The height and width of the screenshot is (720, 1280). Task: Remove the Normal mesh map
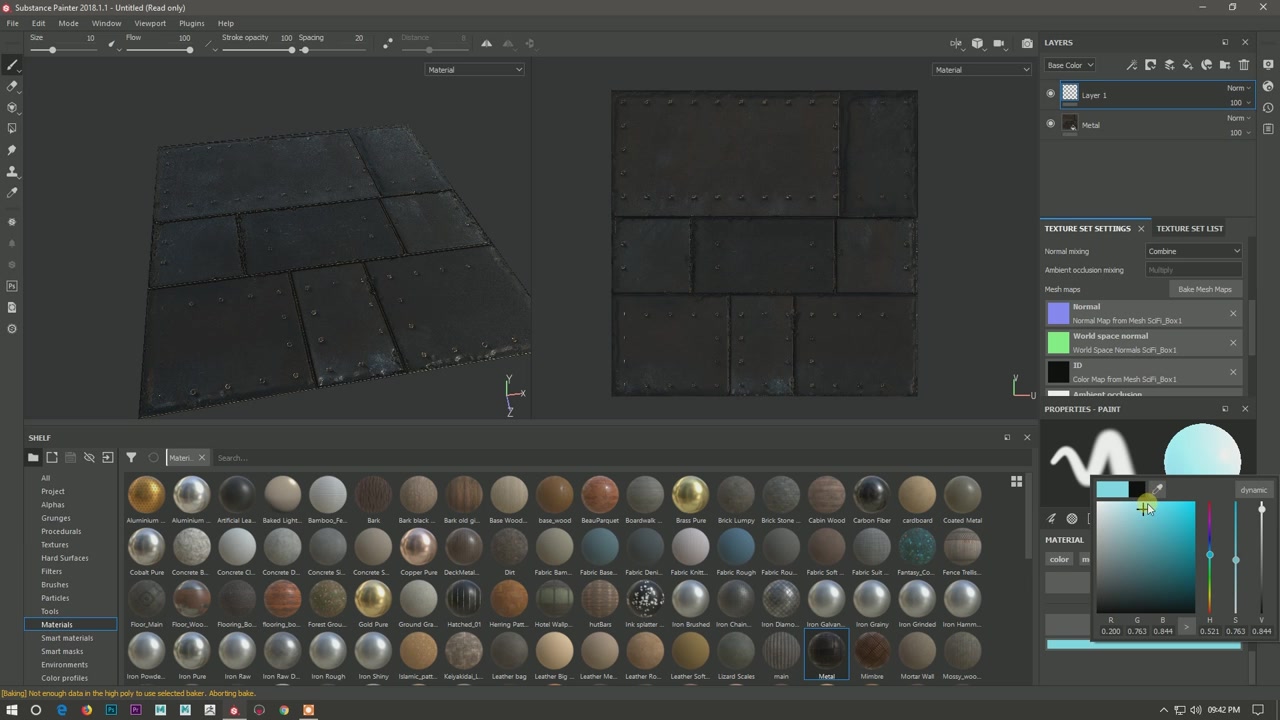point(1233,314)
